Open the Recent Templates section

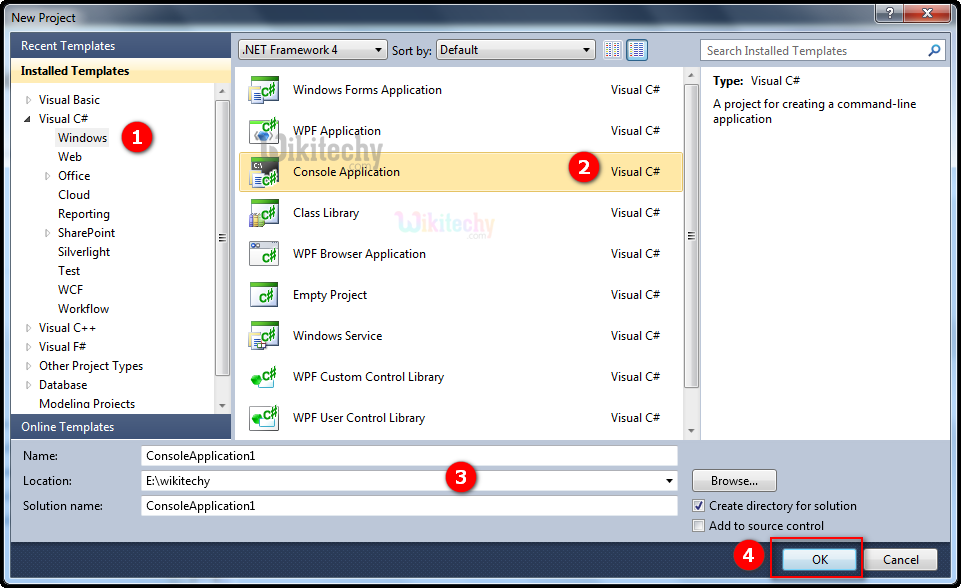[68, 46]
